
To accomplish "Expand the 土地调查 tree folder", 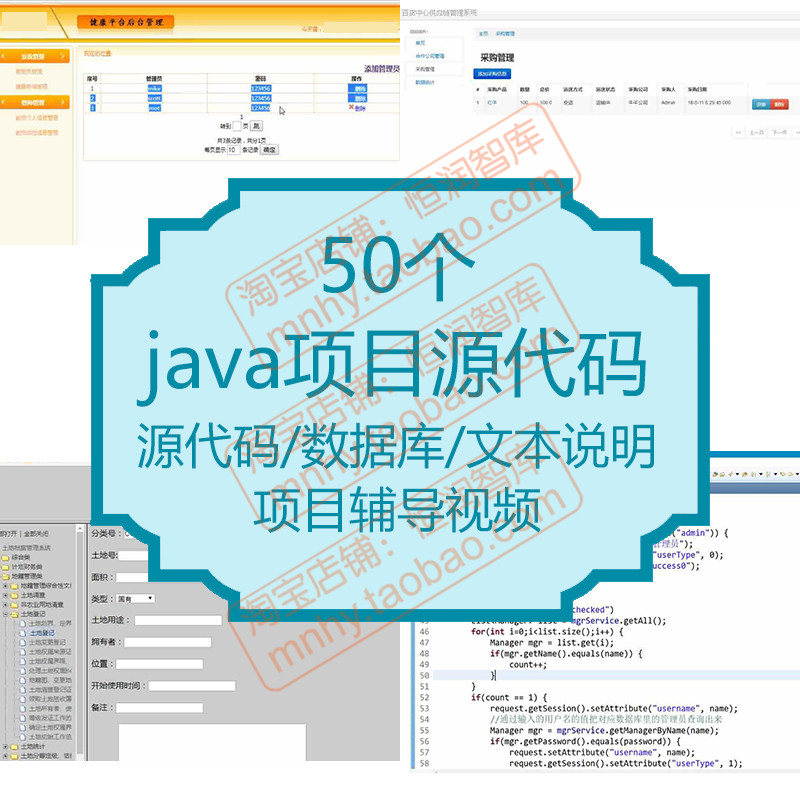I will 5,595.
